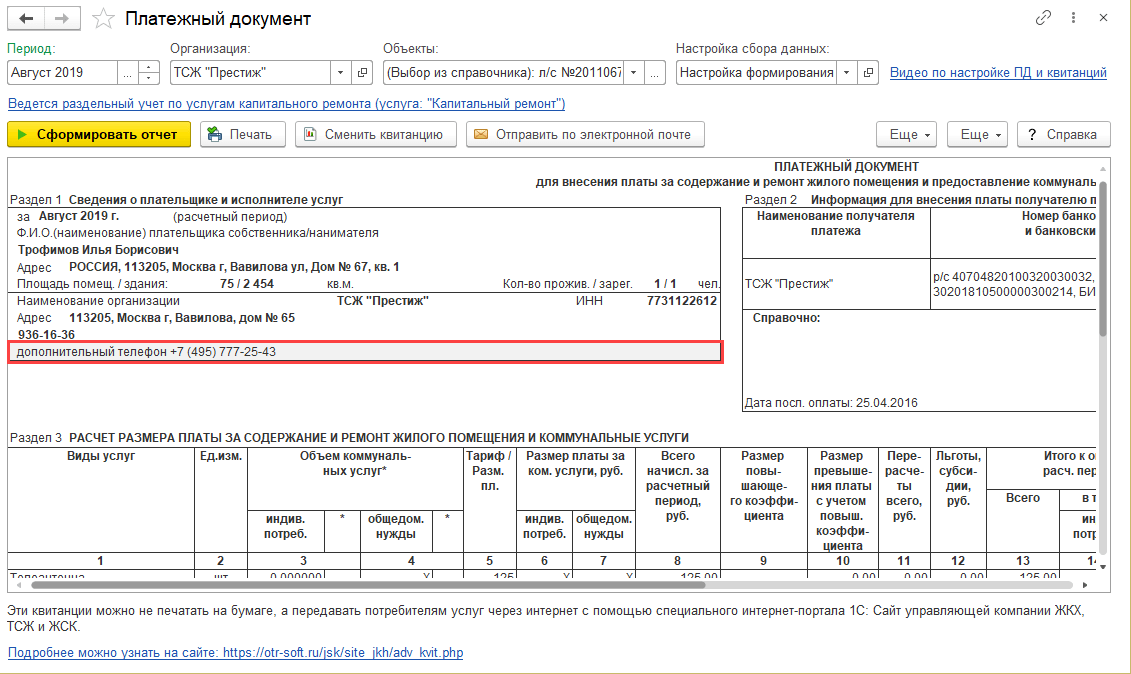Click the payer address line with Дом № 67, кв. 1
1131x674 pixels.
point(234,267)
